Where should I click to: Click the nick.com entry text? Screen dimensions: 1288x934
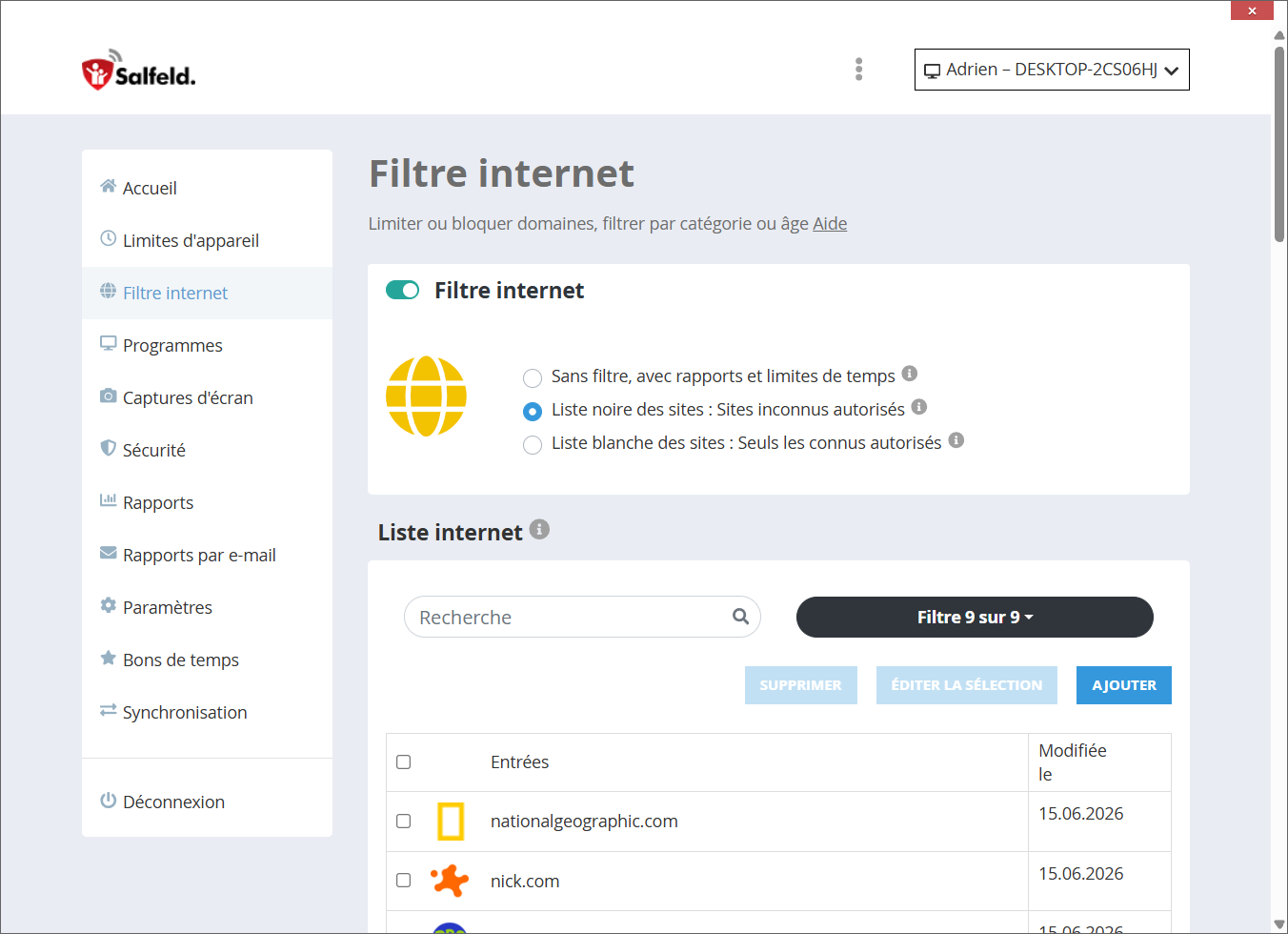click(x=525, y=882)
